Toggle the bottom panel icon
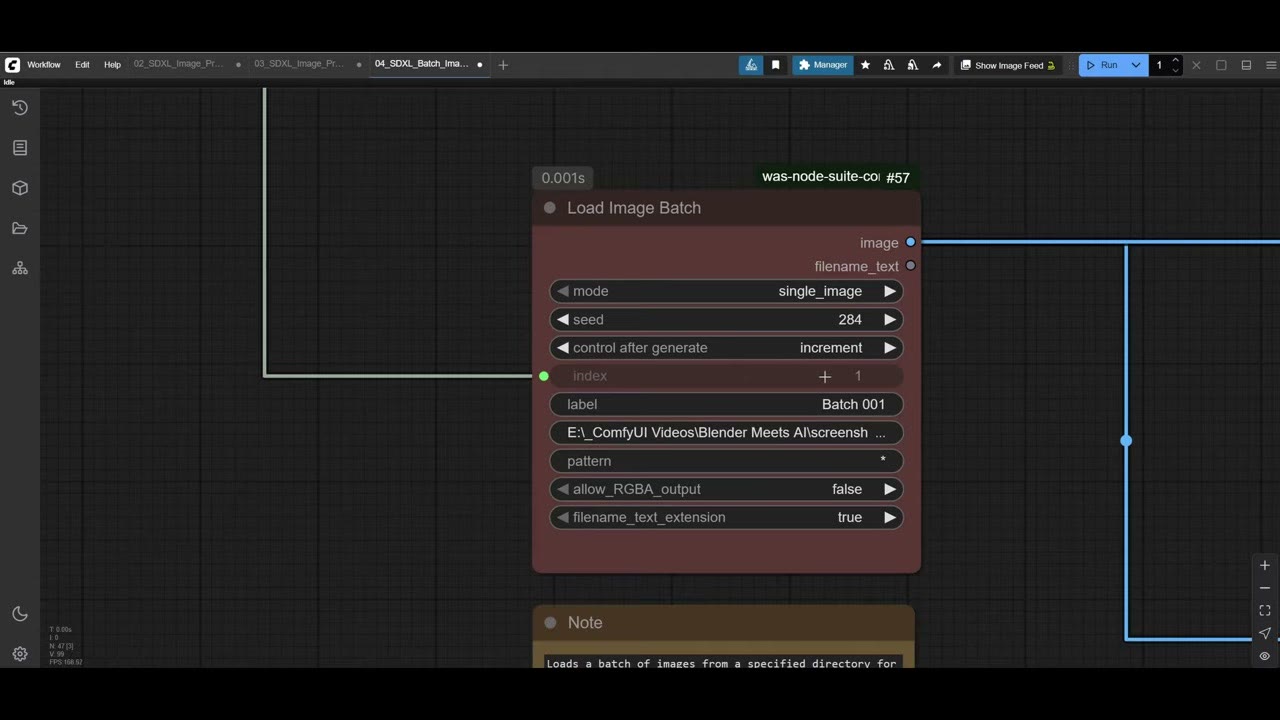Viewport: 1280px width, 720px height. coord(1246,65)
